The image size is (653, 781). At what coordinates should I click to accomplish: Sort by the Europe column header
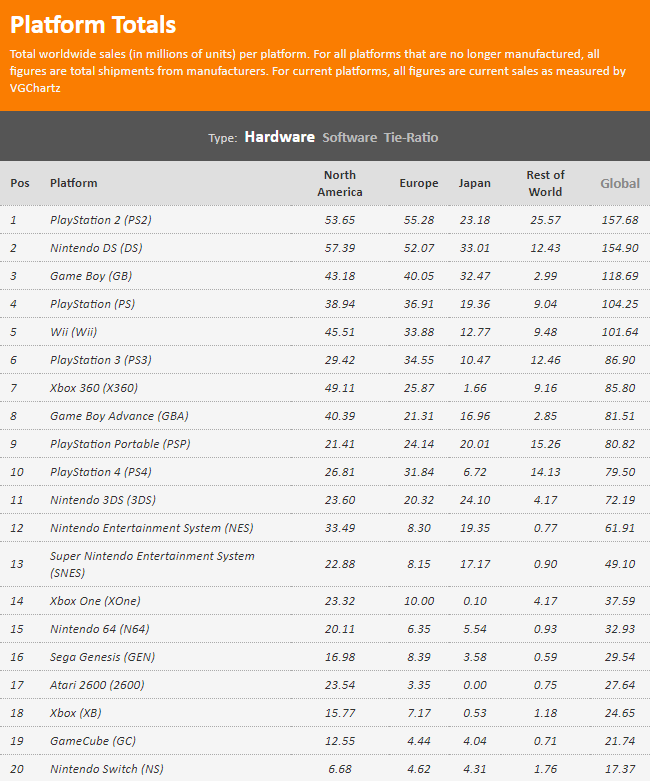point(418,183)
